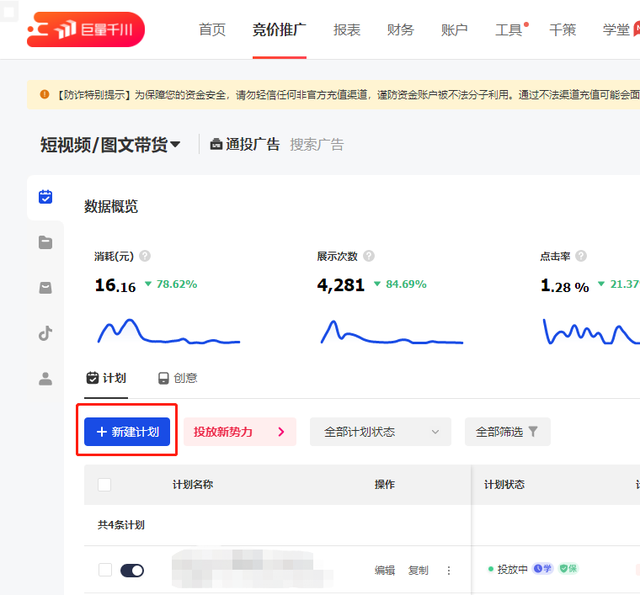Click the 84.69% decrease indicator
This screenshot has width=640, height=595.
click(400, 284)
